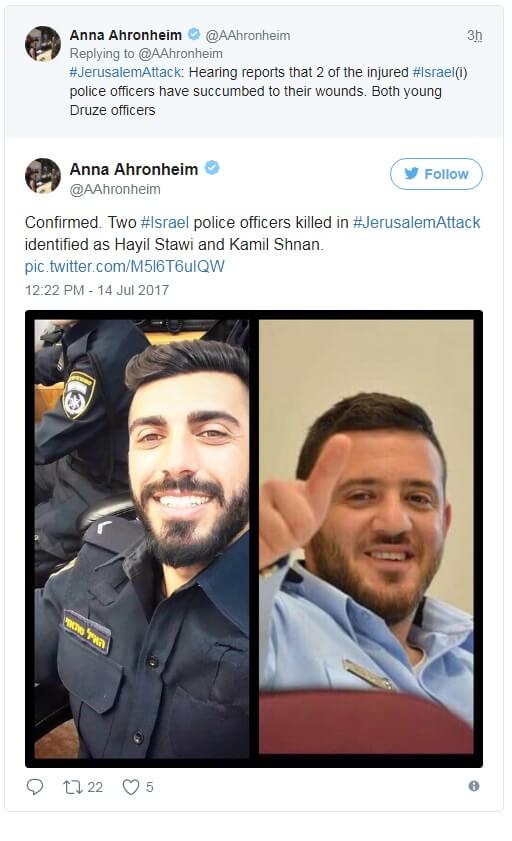This screenshot has width=512, height=841.
Task: Click the Anna Ahronheim name in main tweet
Action: coord(134,169)
